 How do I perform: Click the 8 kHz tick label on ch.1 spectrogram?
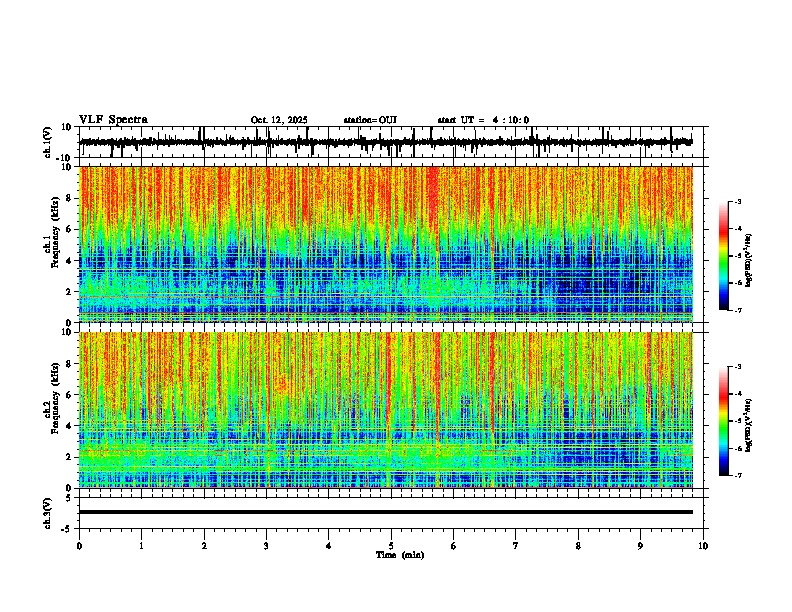tap(69, 198)
